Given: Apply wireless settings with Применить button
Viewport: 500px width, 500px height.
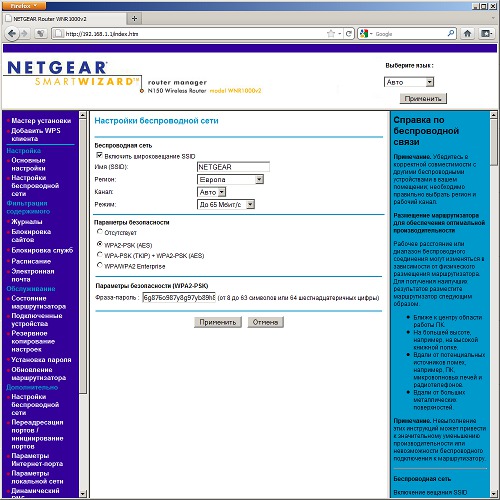Looking at the screenshot, I should [x=218, y=322].
